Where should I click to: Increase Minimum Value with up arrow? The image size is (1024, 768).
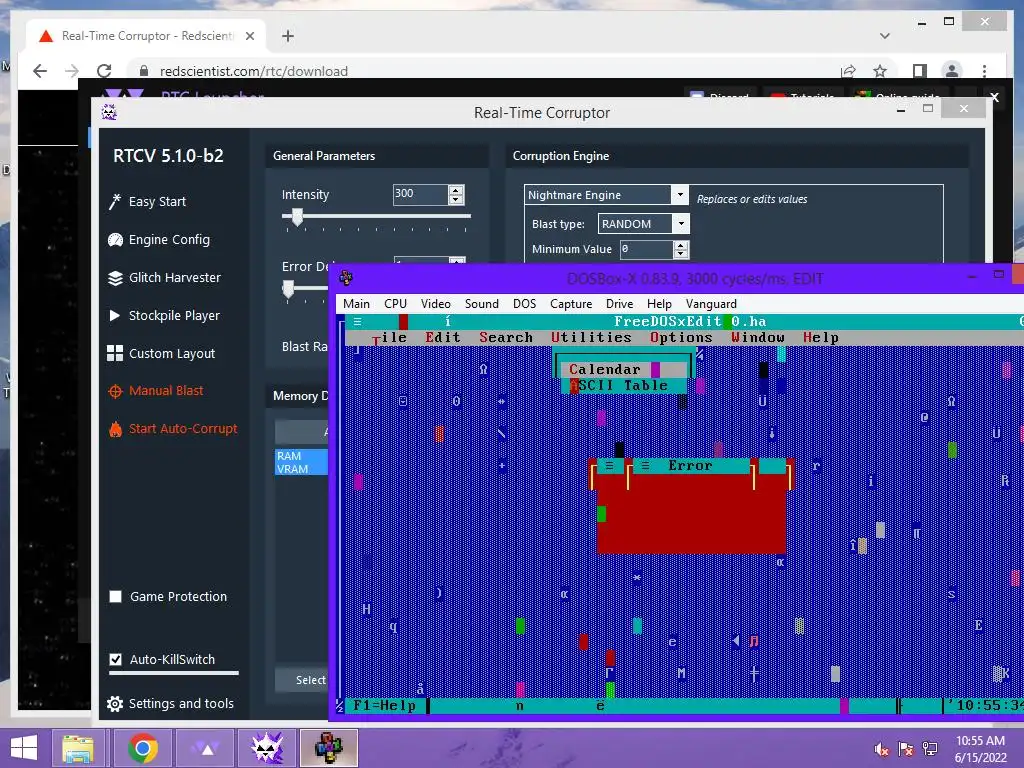pyautogui.click(x=681, y=245)
